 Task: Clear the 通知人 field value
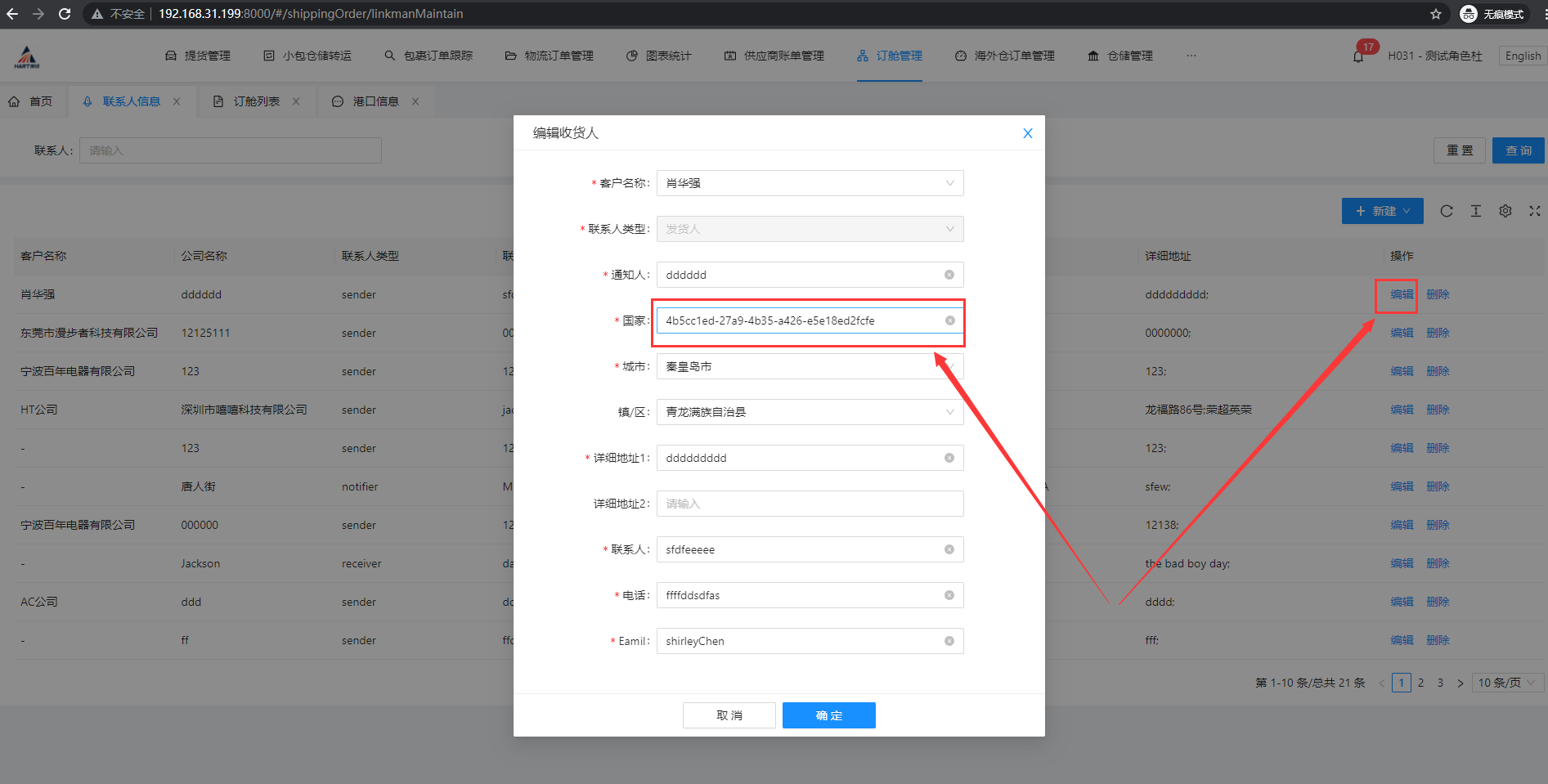pyautogui.click(x=949, y=275)
